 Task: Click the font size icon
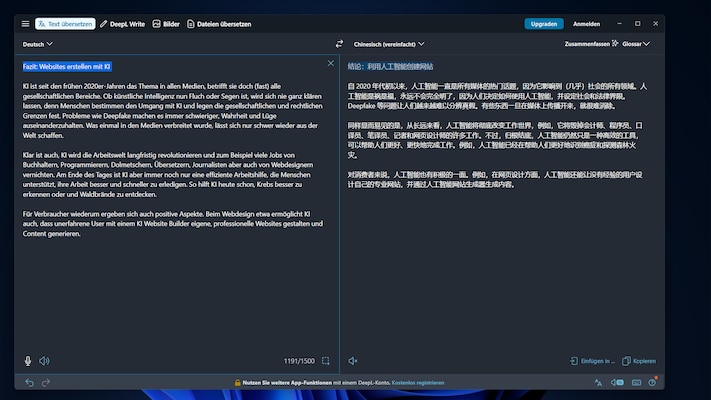tap(598, 383)
